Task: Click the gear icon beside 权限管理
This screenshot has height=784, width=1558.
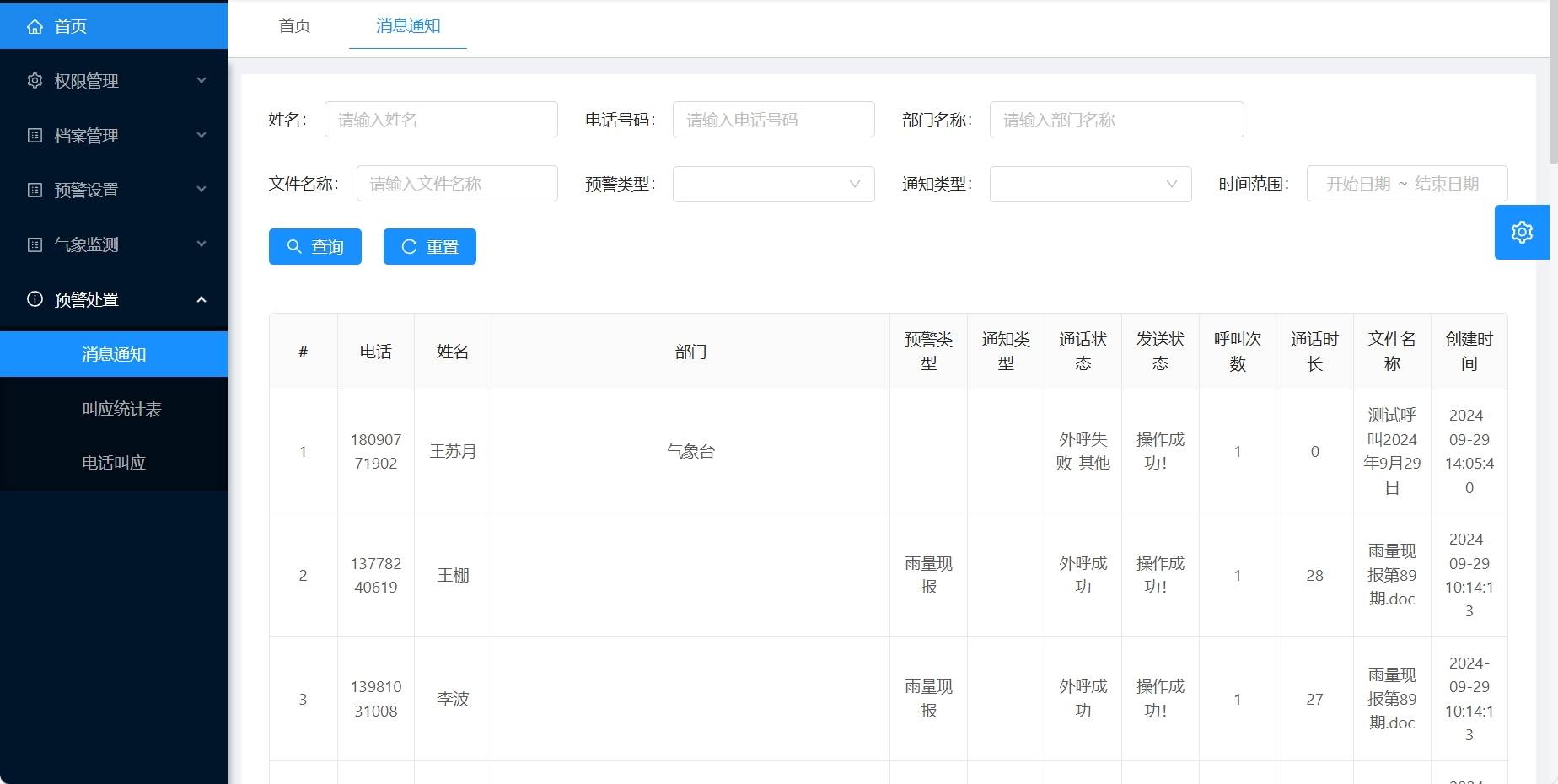Action: pyautogui.click(x=35, y=81)
